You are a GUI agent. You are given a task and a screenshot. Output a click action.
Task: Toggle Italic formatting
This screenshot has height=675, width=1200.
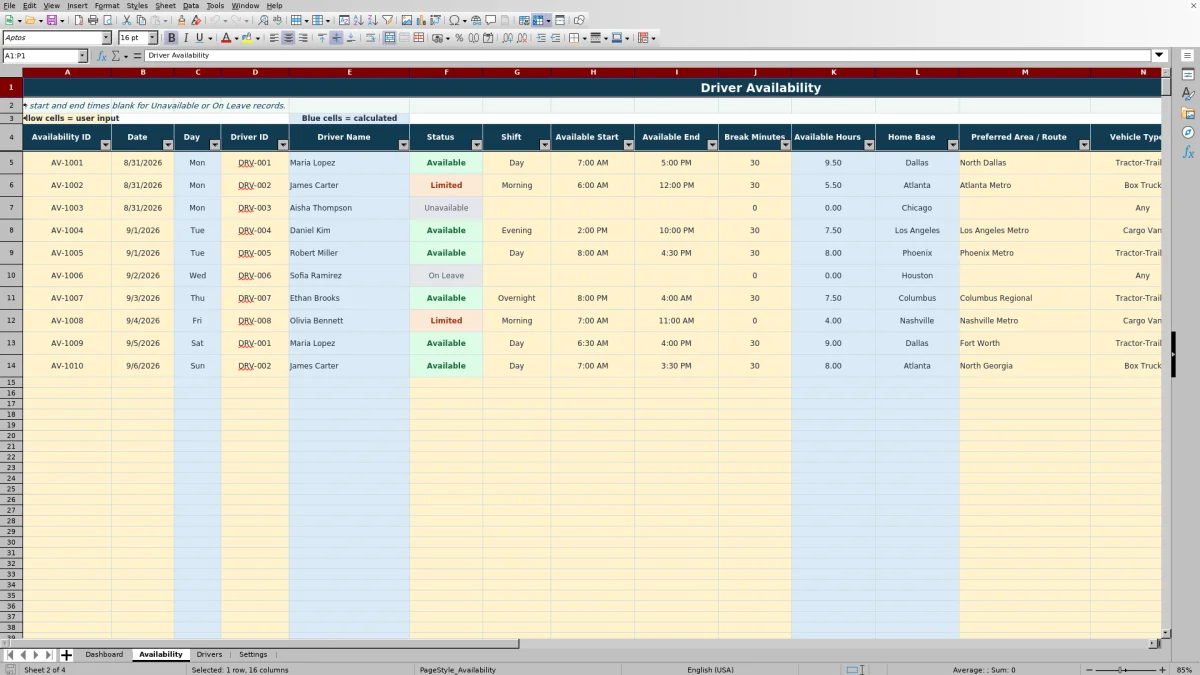185,38
